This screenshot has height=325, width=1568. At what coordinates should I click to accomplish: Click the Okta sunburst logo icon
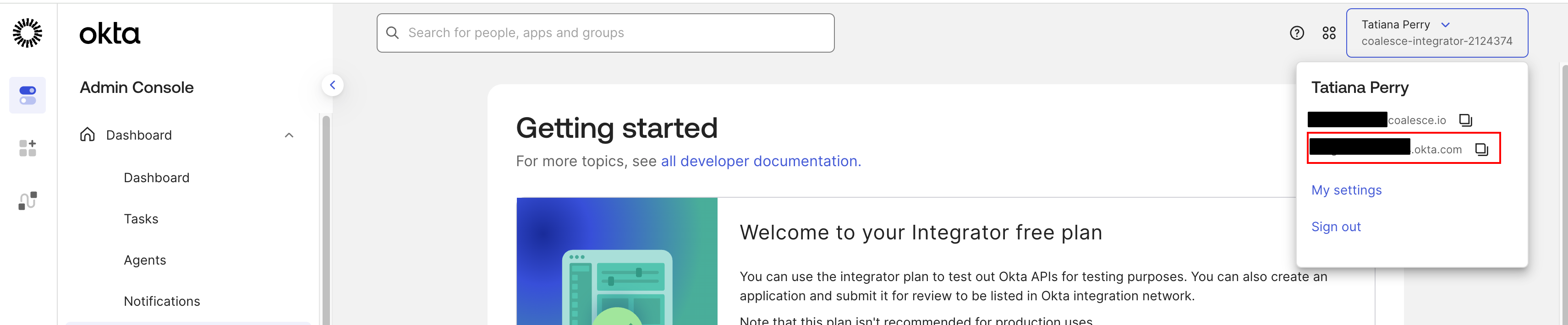click(x=27, y=33)
